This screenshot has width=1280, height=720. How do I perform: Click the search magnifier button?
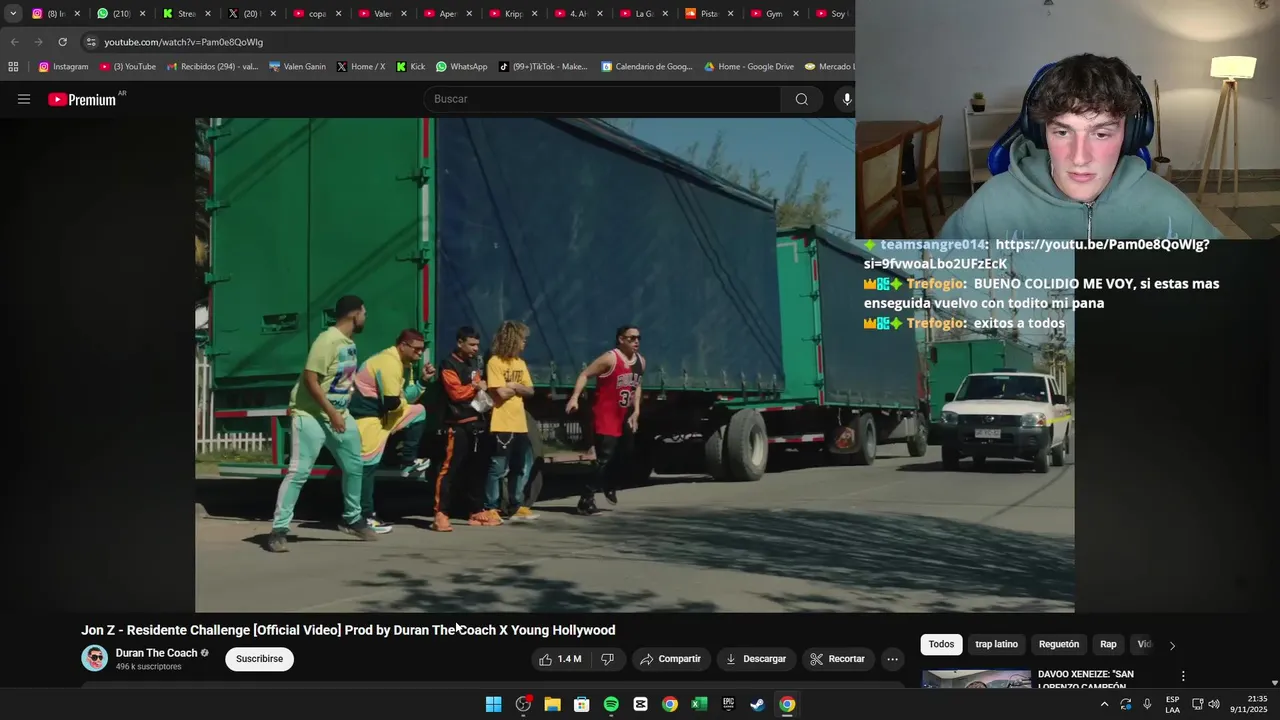pos(801,99)
